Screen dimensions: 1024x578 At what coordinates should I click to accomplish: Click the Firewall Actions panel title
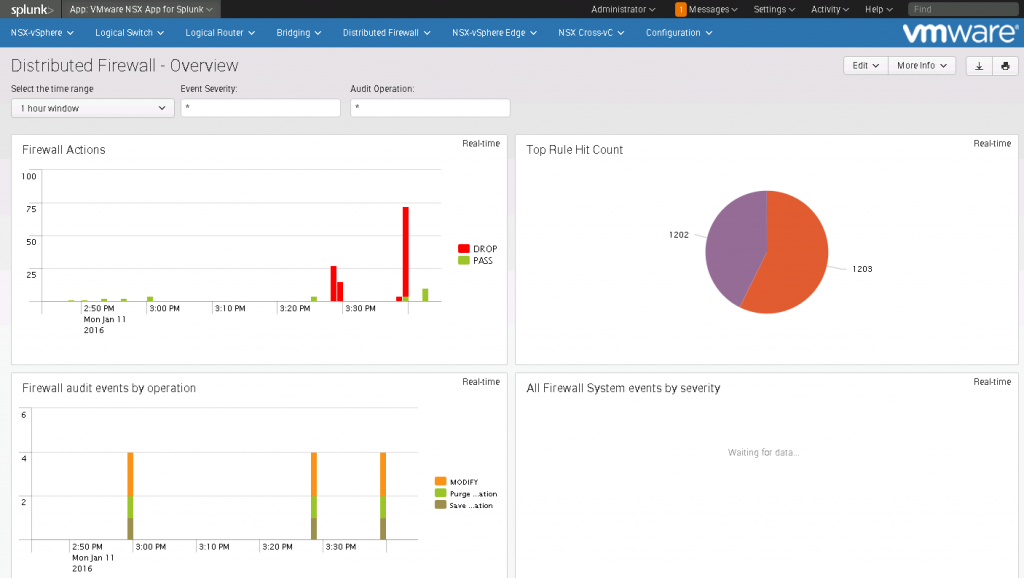pyautogui.click(x=64, y=150)
